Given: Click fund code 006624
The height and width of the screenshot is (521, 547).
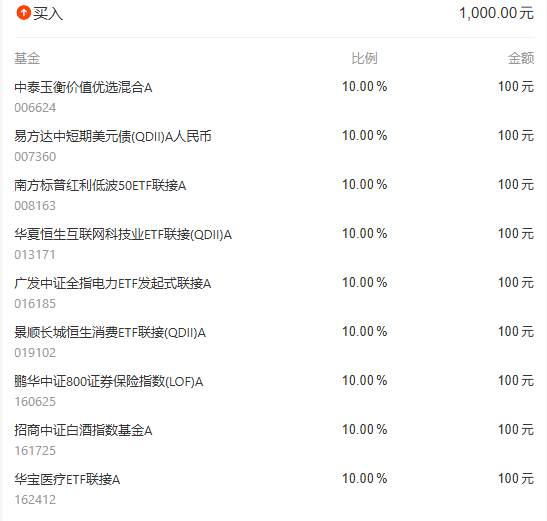Looking at the screenshot, I should click(x=35, y=108).
